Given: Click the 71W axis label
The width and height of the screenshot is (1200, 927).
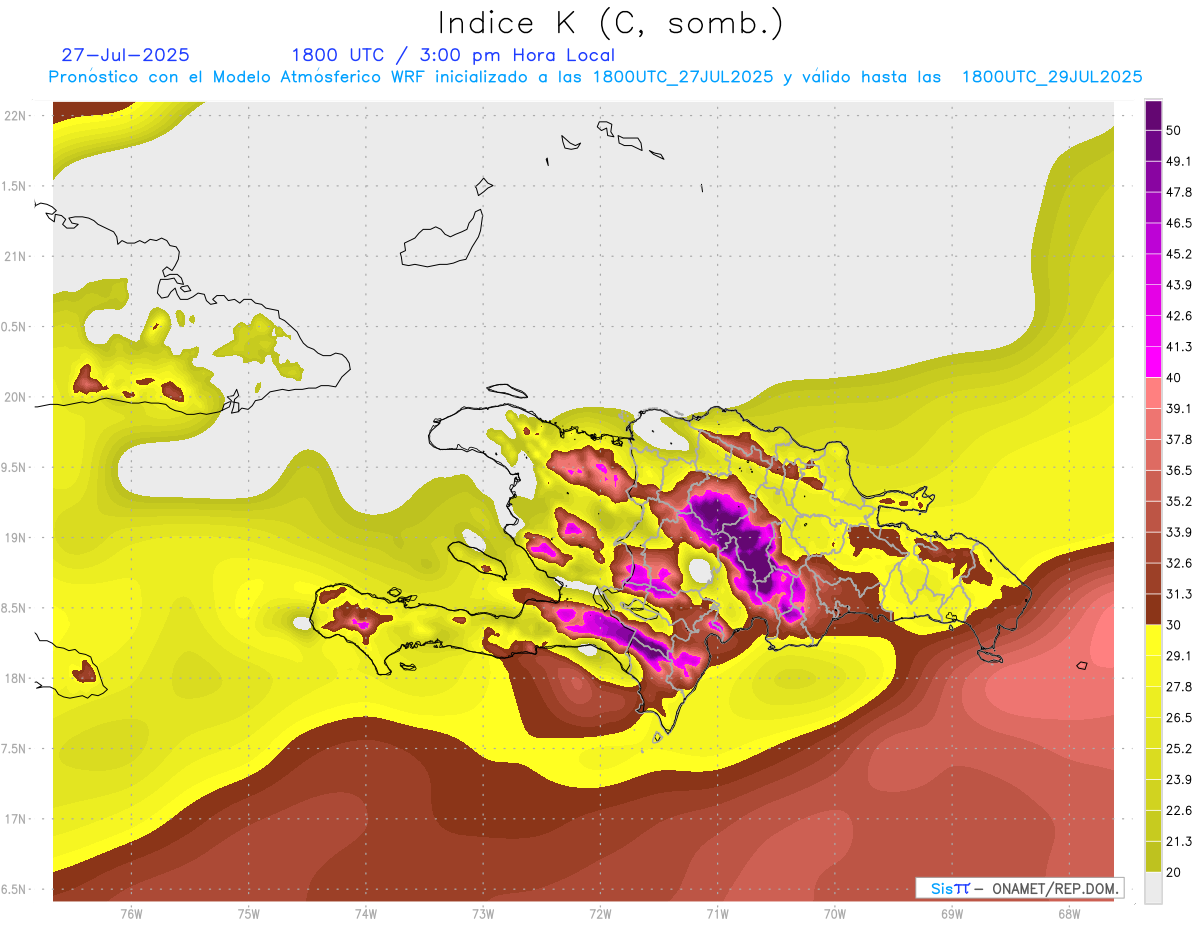Looking at the screenshot, I should tap(717, 913).
